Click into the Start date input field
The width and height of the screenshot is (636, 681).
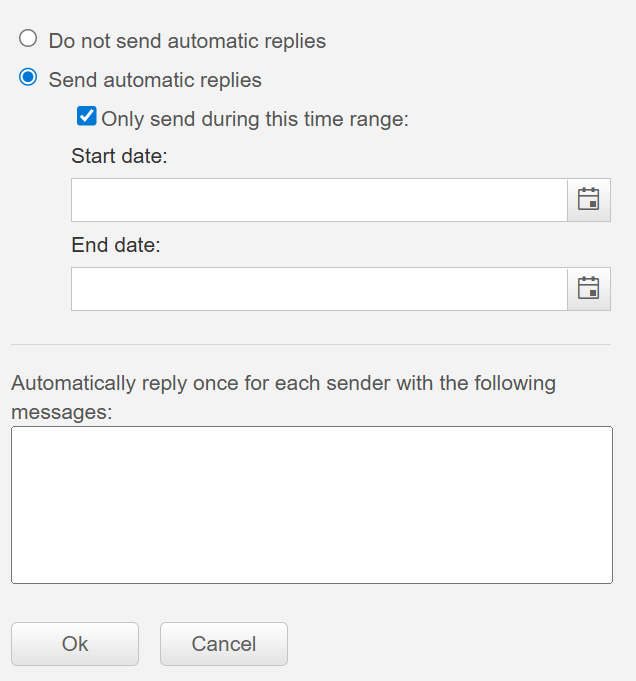[x=318, y=200]
